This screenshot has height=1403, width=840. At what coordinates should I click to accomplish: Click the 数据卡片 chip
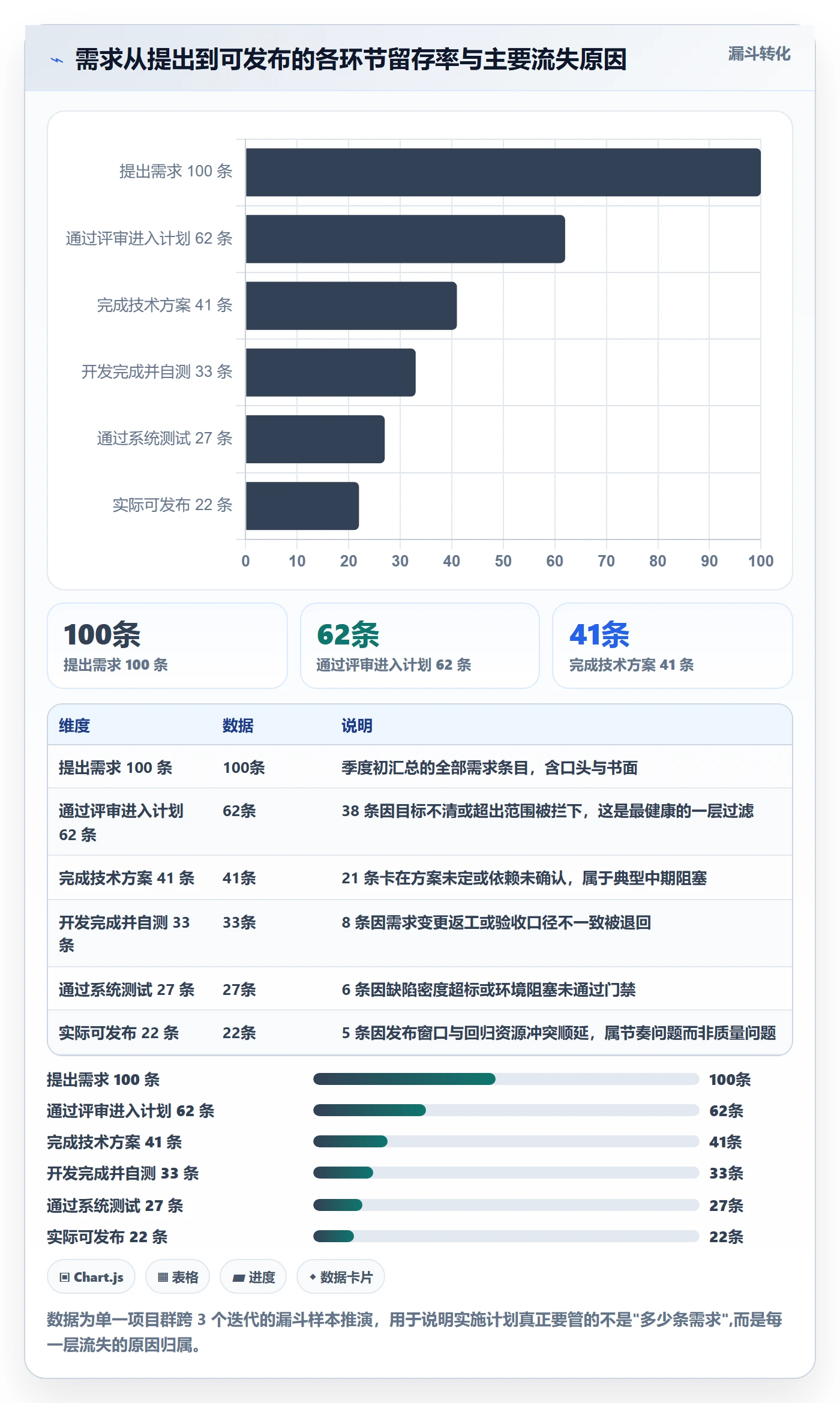click(x=341, y=1277)
